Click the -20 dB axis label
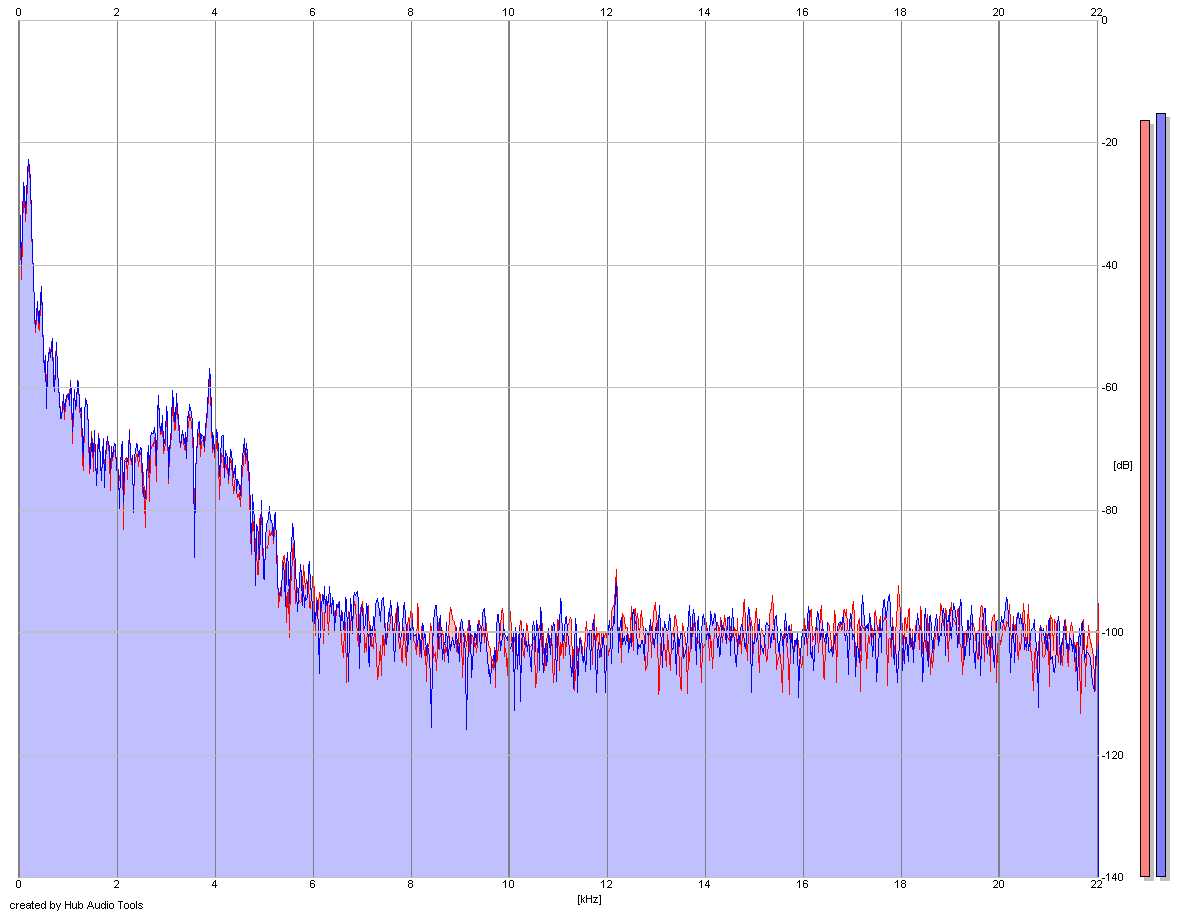The image size is (1180, 917). [x=1109, y=142]
